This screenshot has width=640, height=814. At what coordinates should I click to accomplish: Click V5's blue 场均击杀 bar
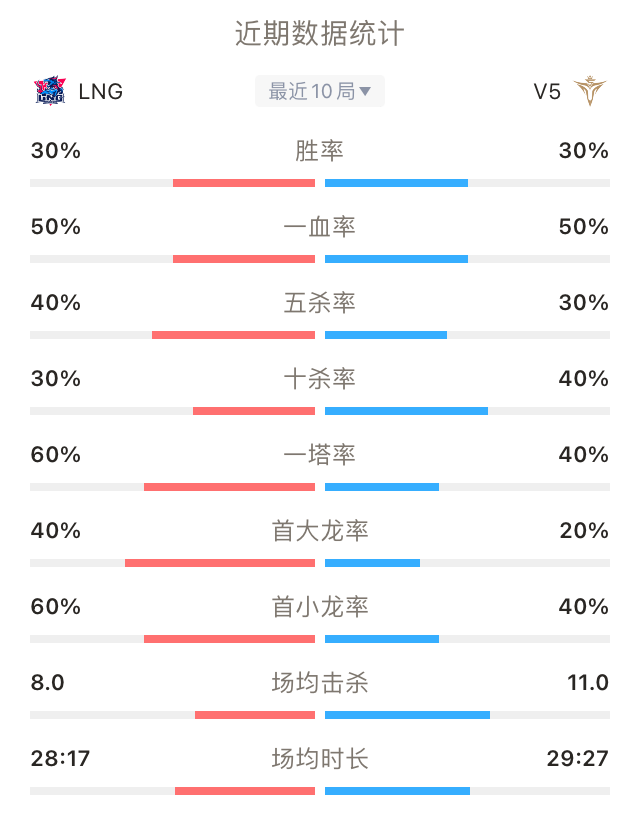click(407, 715)
